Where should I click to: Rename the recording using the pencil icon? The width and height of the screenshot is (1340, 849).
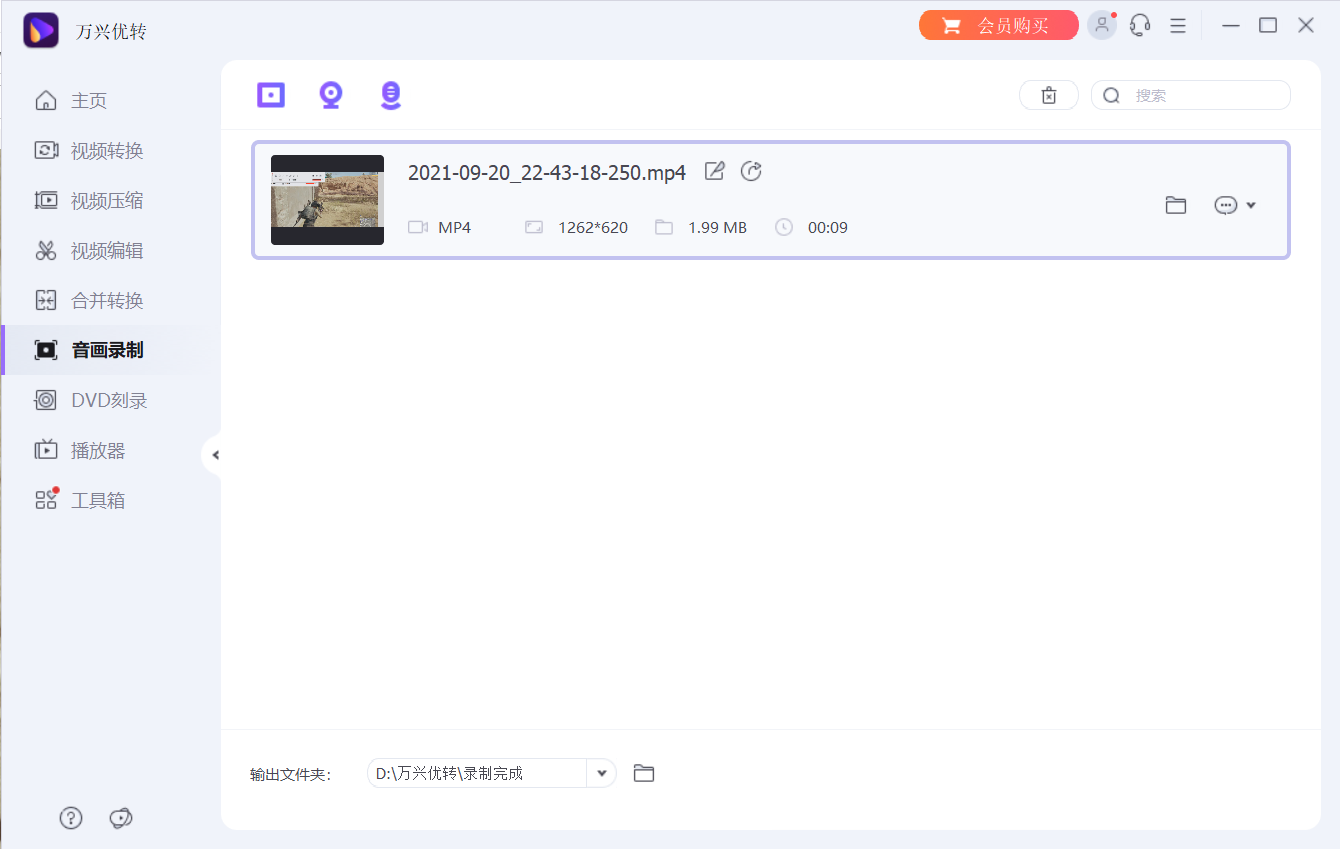714,171
